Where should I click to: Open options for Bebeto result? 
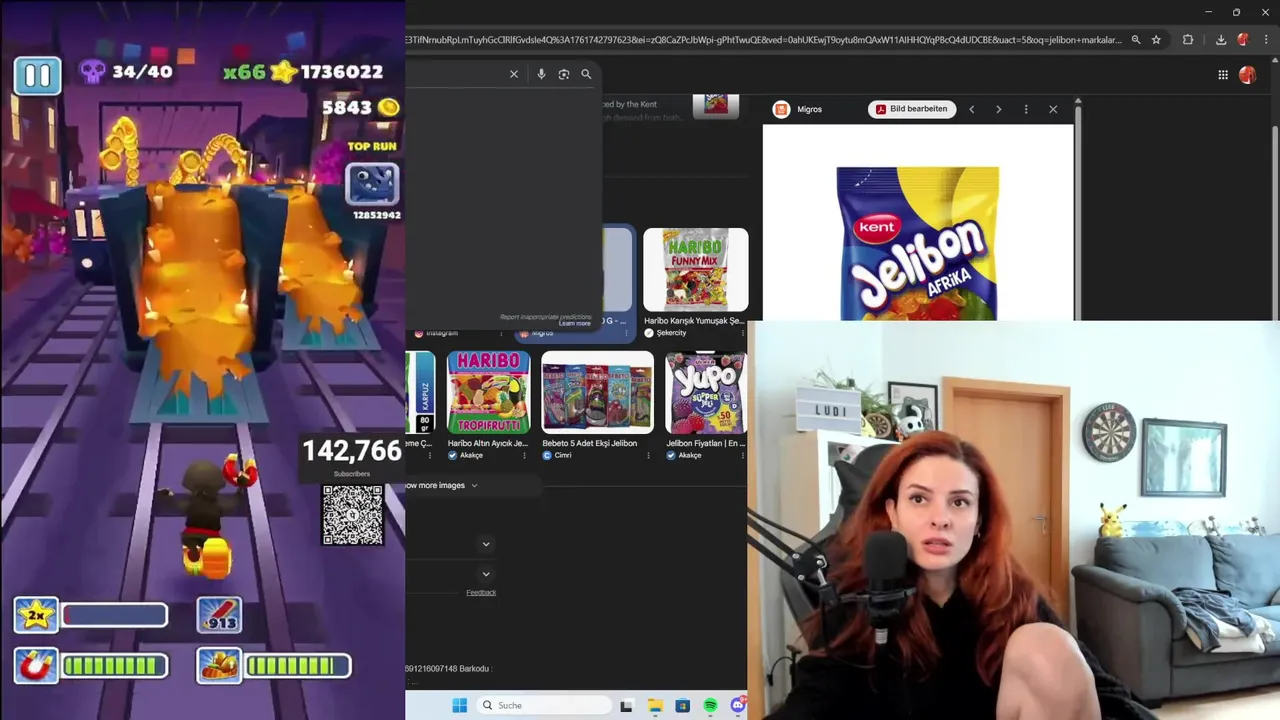coord(648,455)
